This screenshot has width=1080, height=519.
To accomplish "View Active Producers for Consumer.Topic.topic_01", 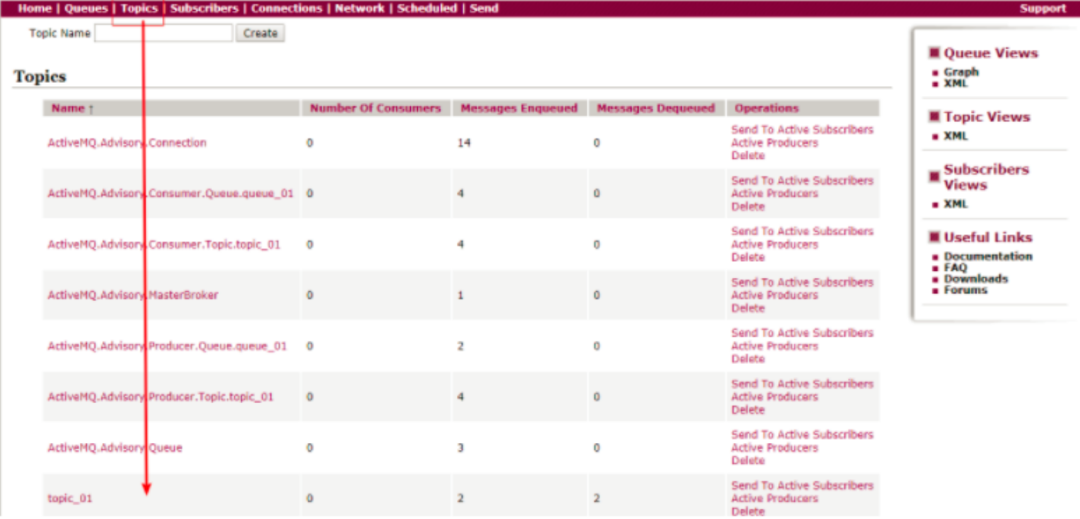I will point(775,244).
